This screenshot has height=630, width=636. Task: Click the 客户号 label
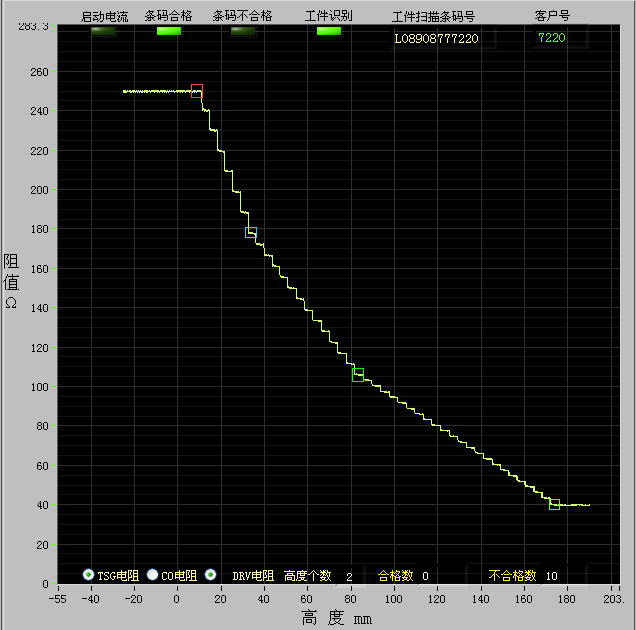coord(552,16)
